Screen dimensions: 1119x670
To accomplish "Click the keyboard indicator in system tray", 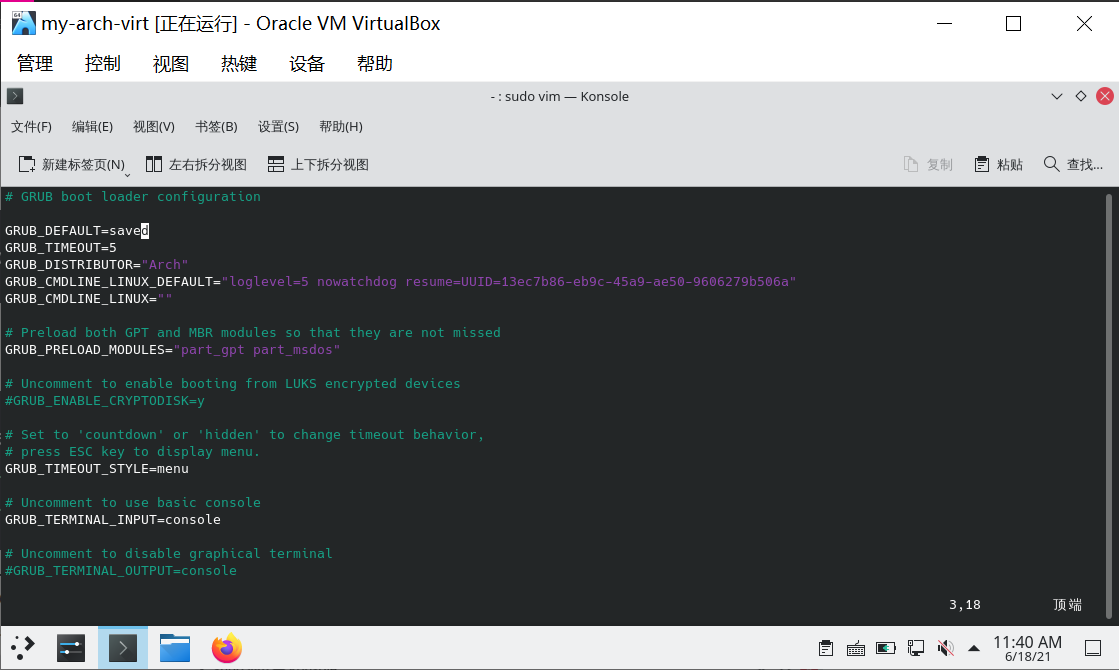I will [856, 648].
